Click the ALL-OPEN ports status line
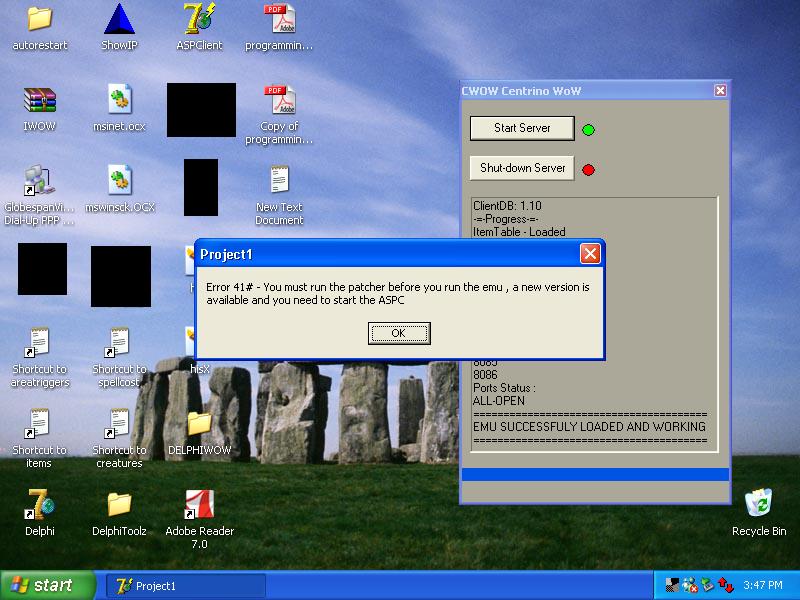 pos(498,401)
